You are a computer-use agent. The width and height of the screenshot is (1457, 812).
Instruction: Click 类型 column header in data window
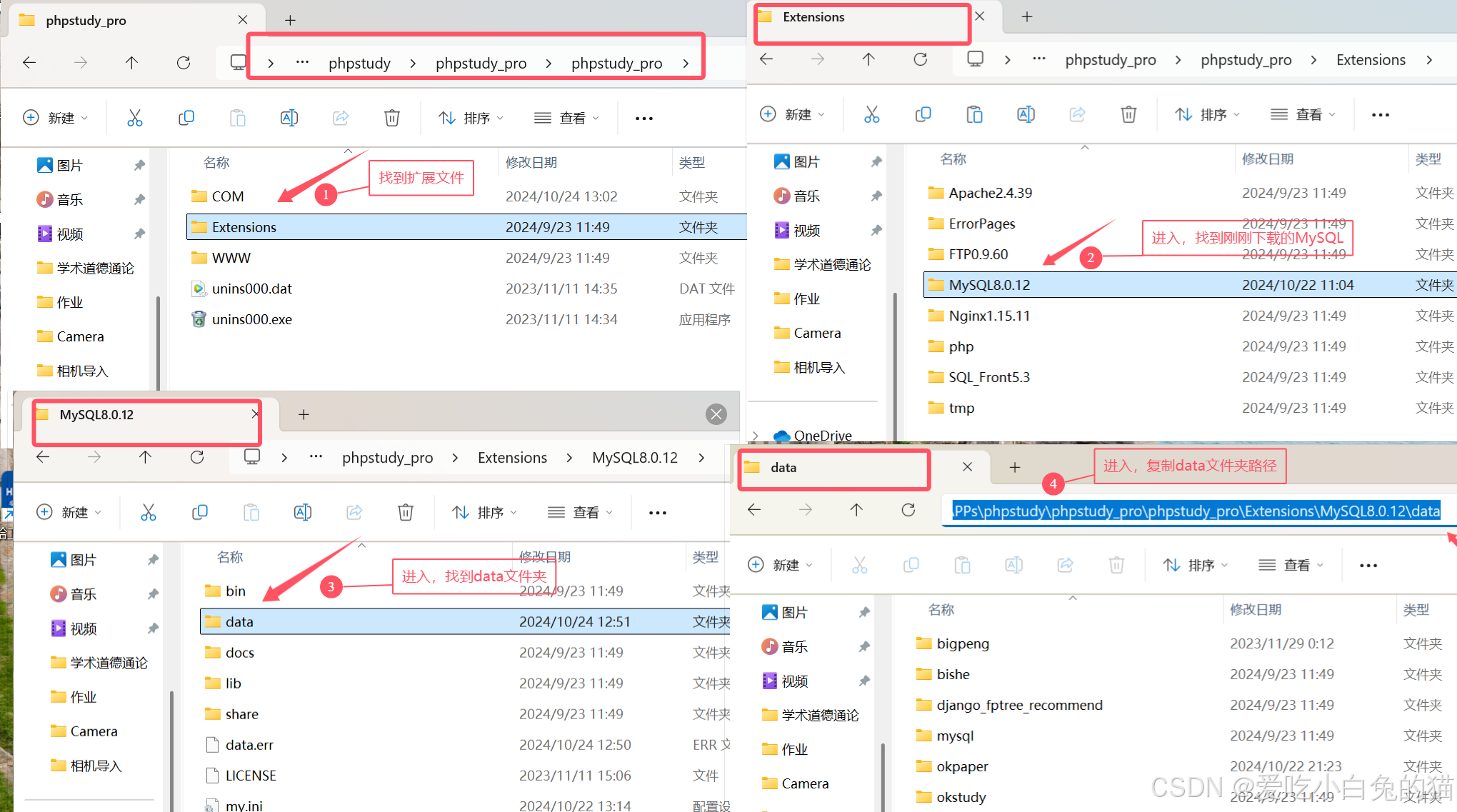point(1416,609)
